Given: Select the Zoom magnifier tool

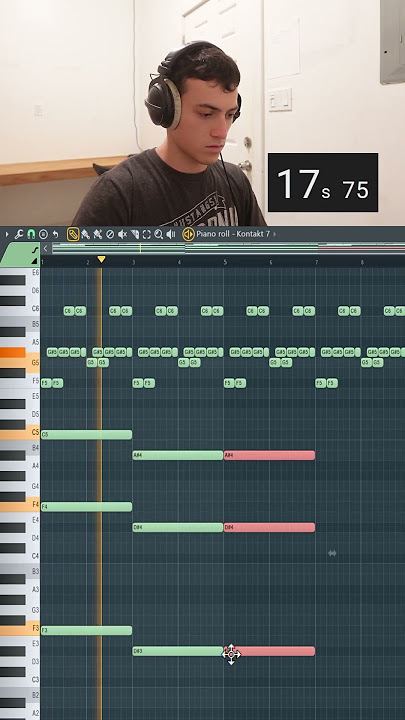Looking at the screenshot, I should click(x=158, y=234).
